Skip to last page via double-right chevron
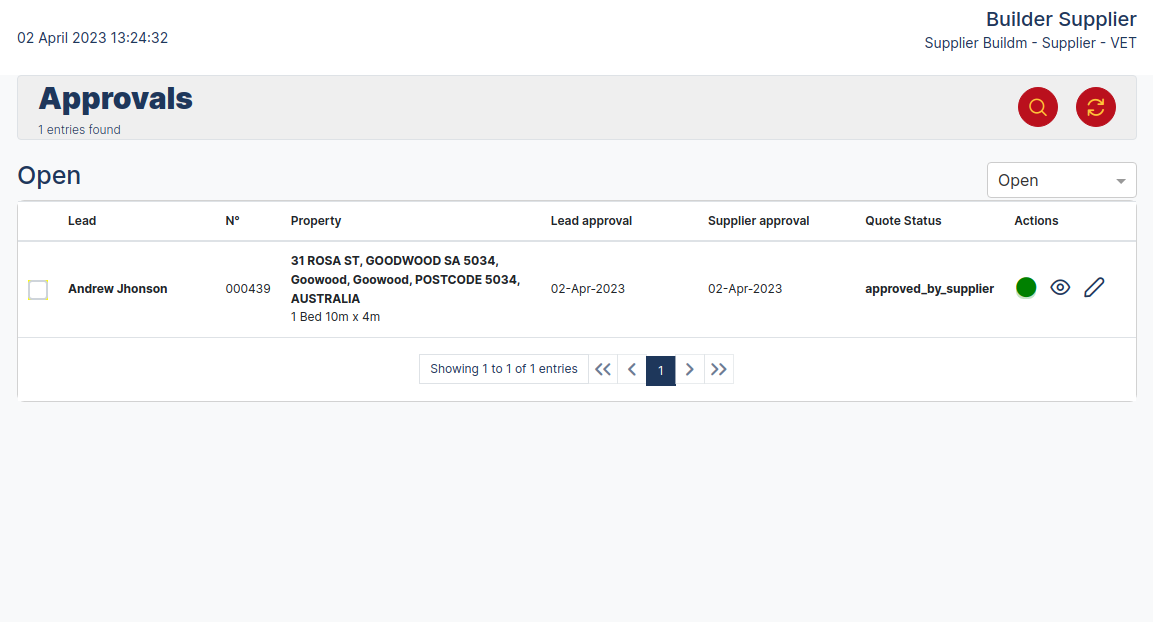This screenshot has height=622, width=1153. pos(719,369)
